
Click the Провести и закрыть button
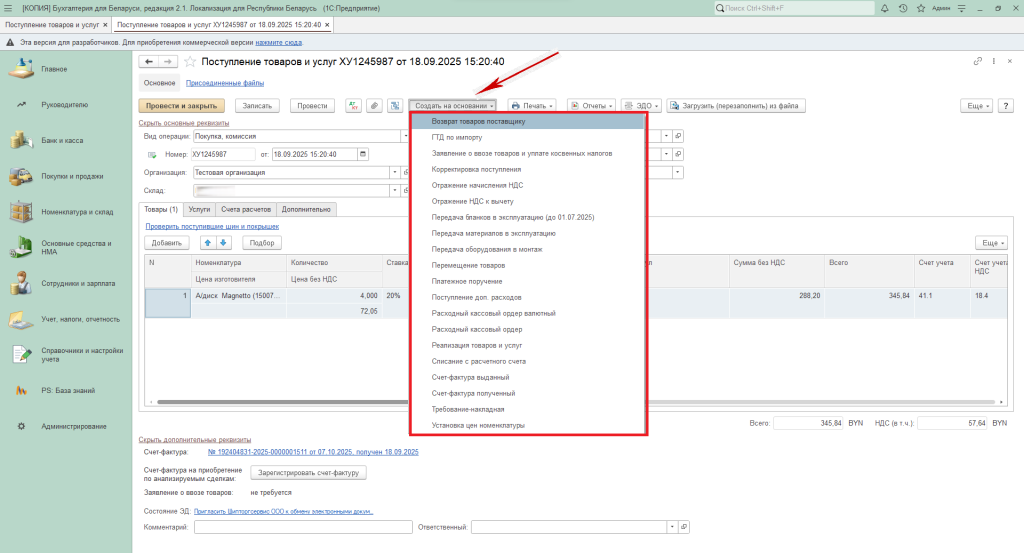tap(181, 105)
